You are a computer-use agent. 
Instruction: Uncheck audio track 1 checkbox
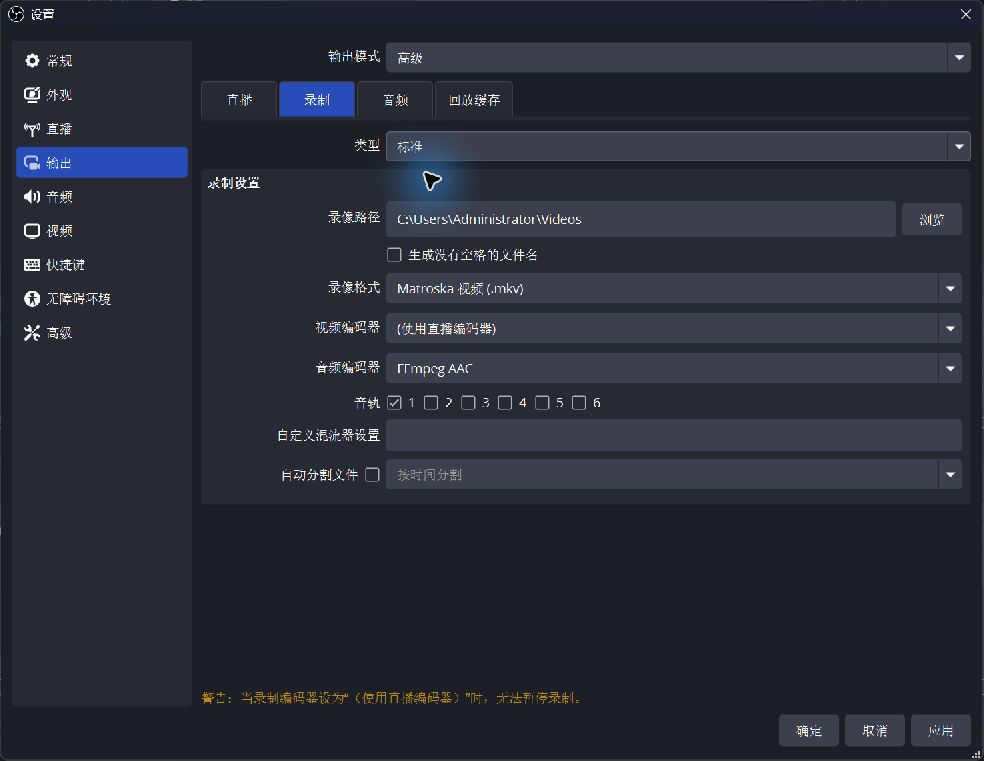tap(394, 403)
